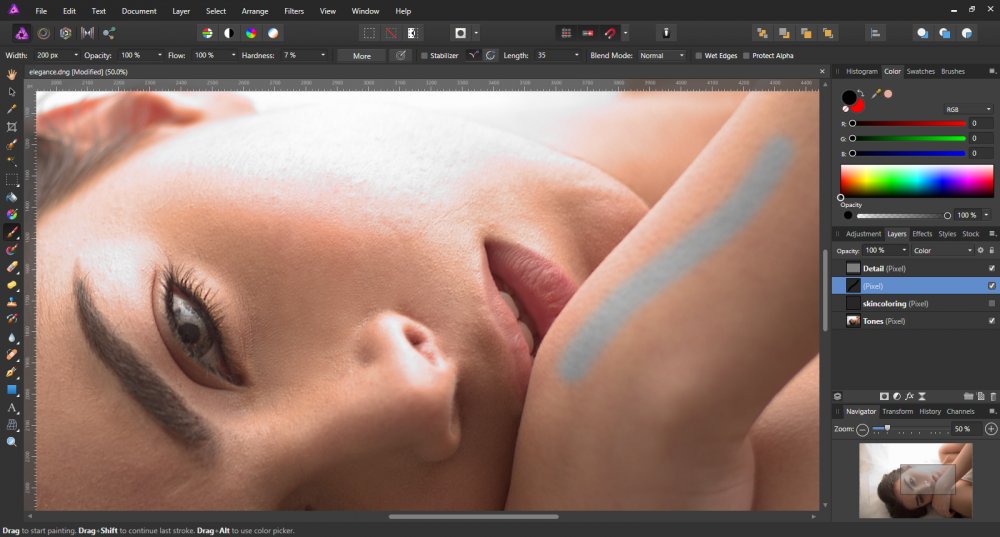Open the Filters menu
This screenshot has height=537, width=1000.
294,11
